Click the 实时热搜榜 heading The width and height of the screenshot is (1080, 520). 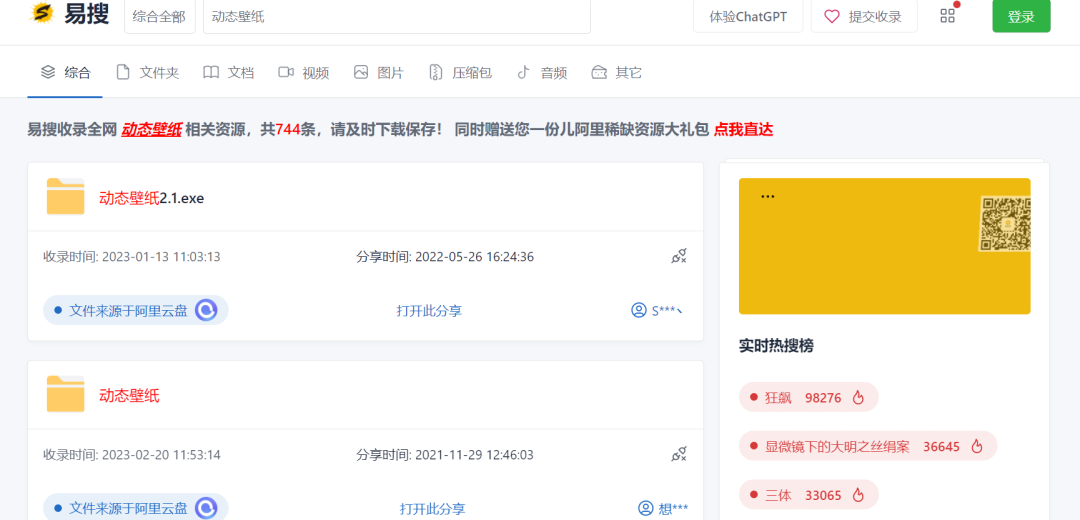click(776, 346)
